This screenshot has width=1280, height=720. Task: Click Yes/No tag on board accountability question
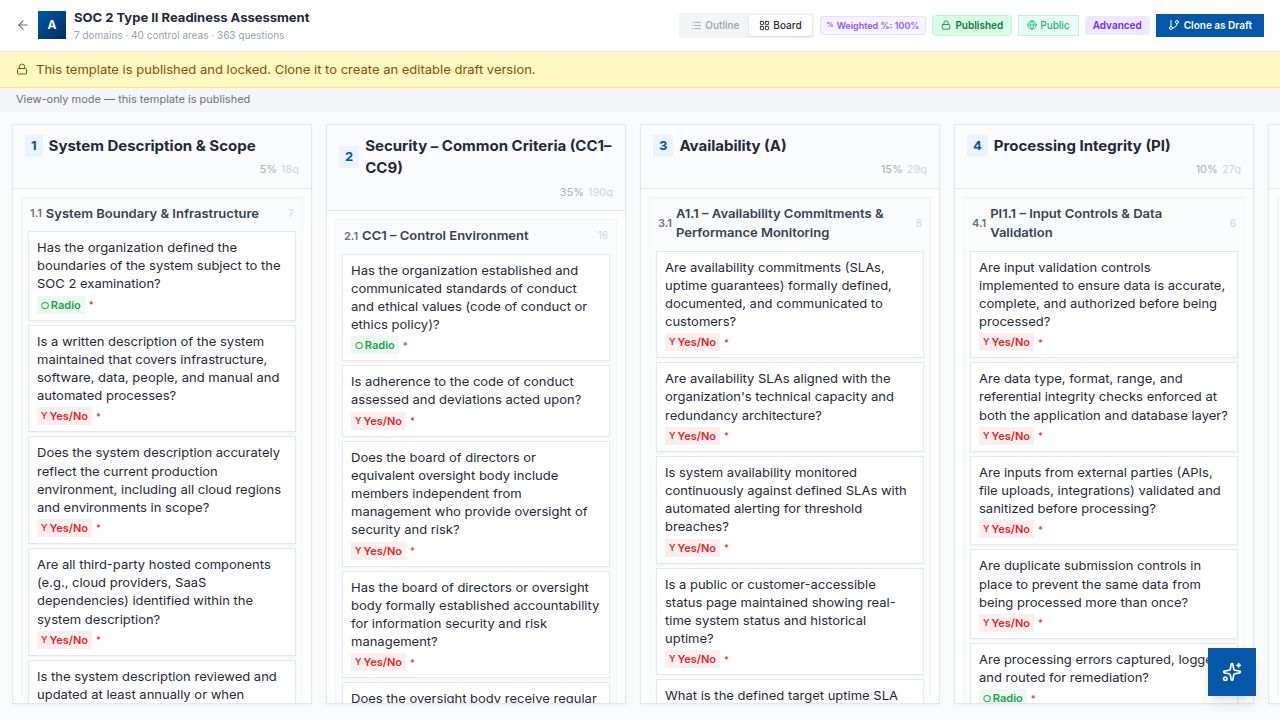point(378,662)
